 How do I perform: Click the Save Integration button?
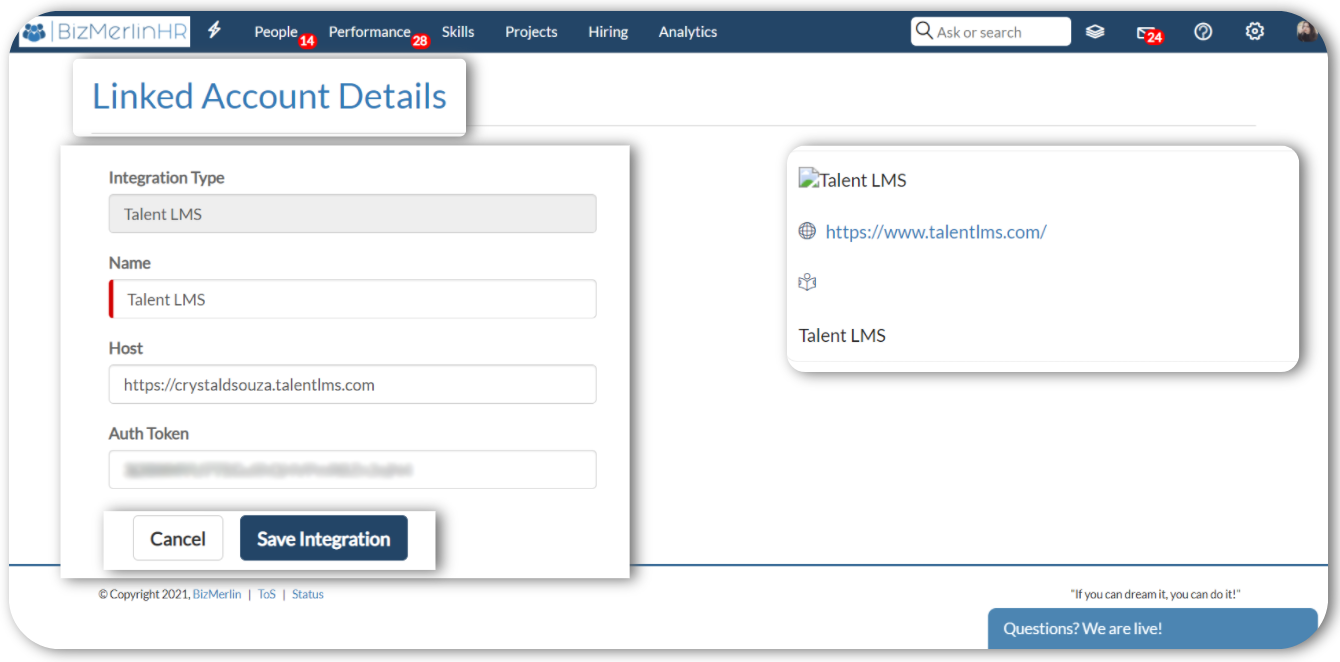click(324, 538)
